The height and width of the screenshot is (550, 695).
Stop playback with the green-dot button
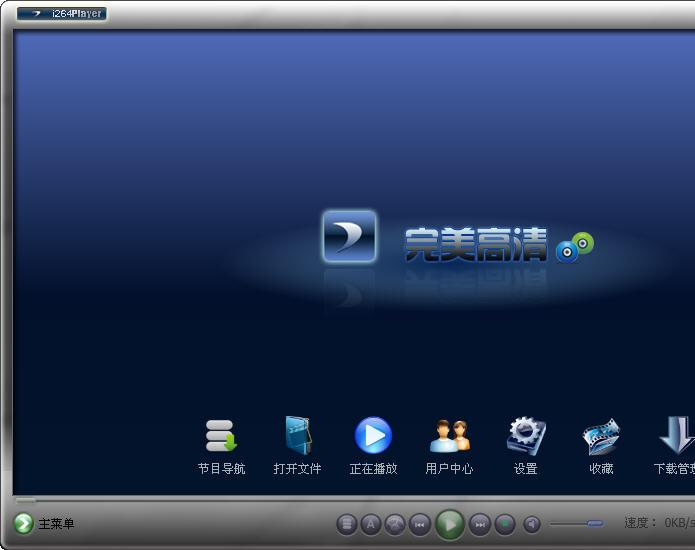[x=505, y=525]
